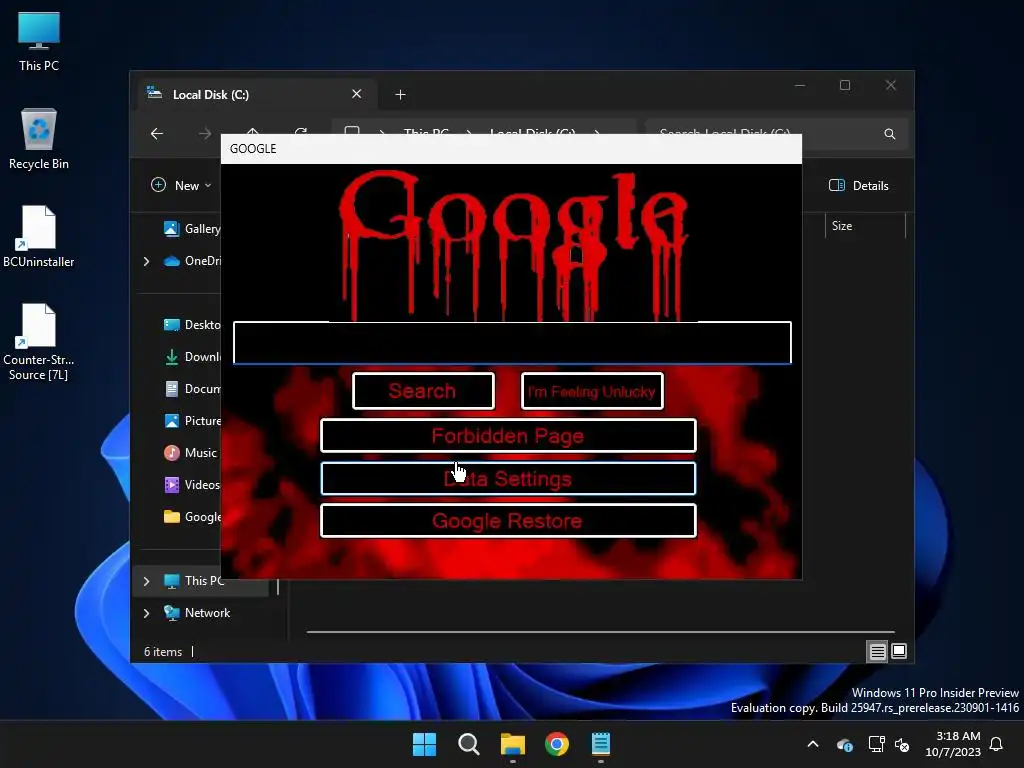
Task: Select Gallery in the navigation pane
Action: (x=191, y=229)
